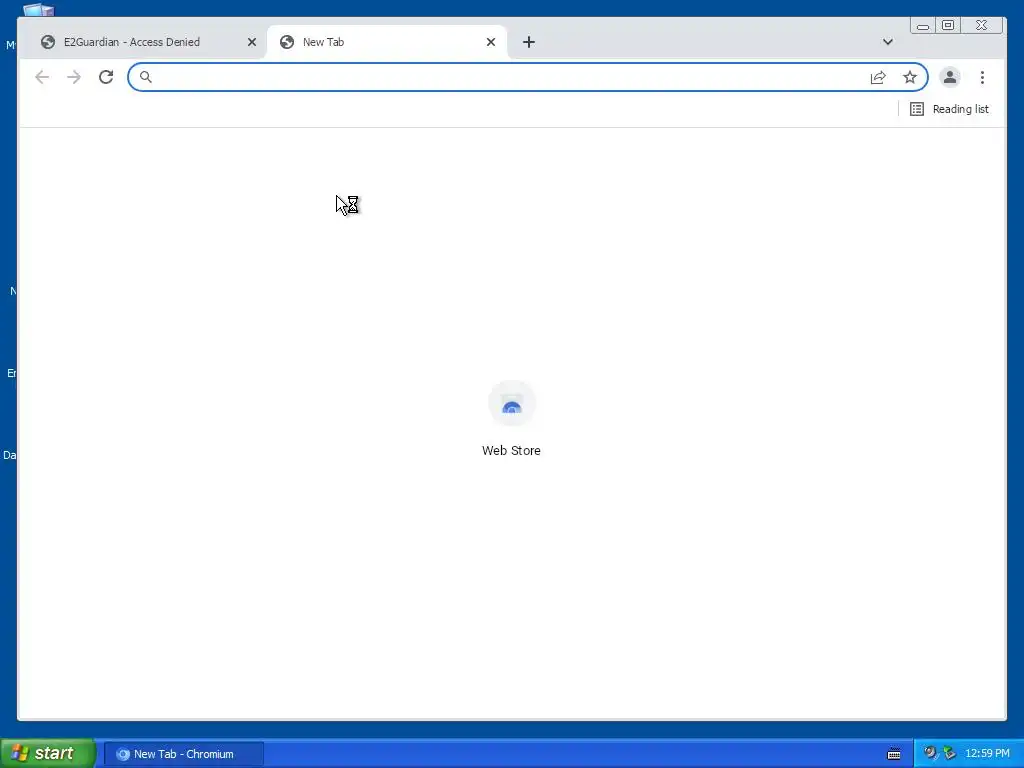The width and height of the screenshot is (1024, 768).
Task: Switch to E2Guardian - Access Denied tab
Action: pyautogui.click(x=142, y=42)
